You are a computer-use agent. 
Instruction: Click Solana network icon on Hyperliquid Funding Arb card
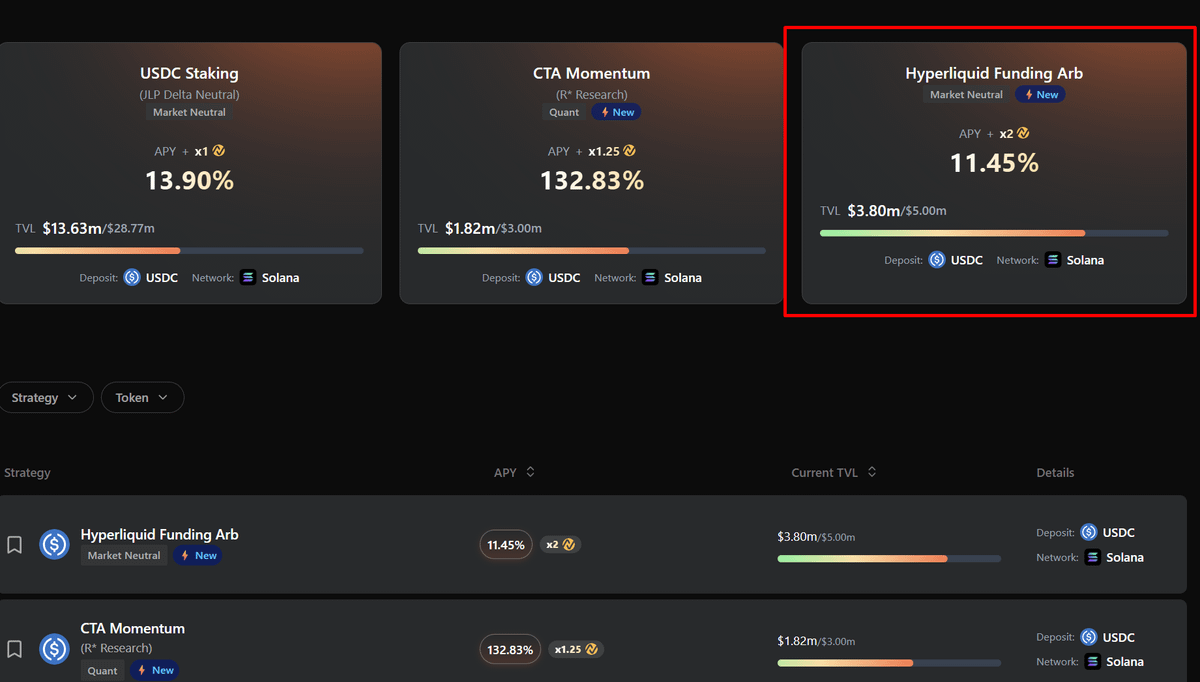pos(1053,260)
